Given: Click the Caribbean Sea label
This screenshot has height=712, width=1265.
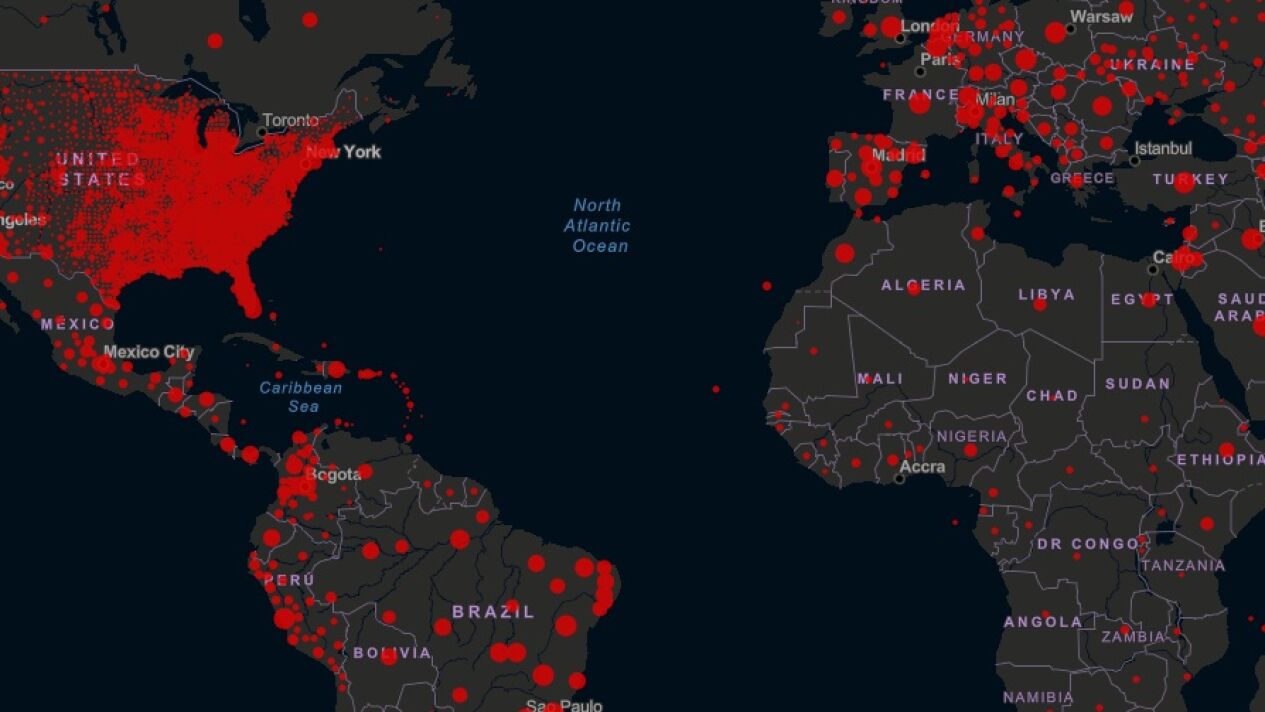Looking at the screenshot, I should (301, 397).
